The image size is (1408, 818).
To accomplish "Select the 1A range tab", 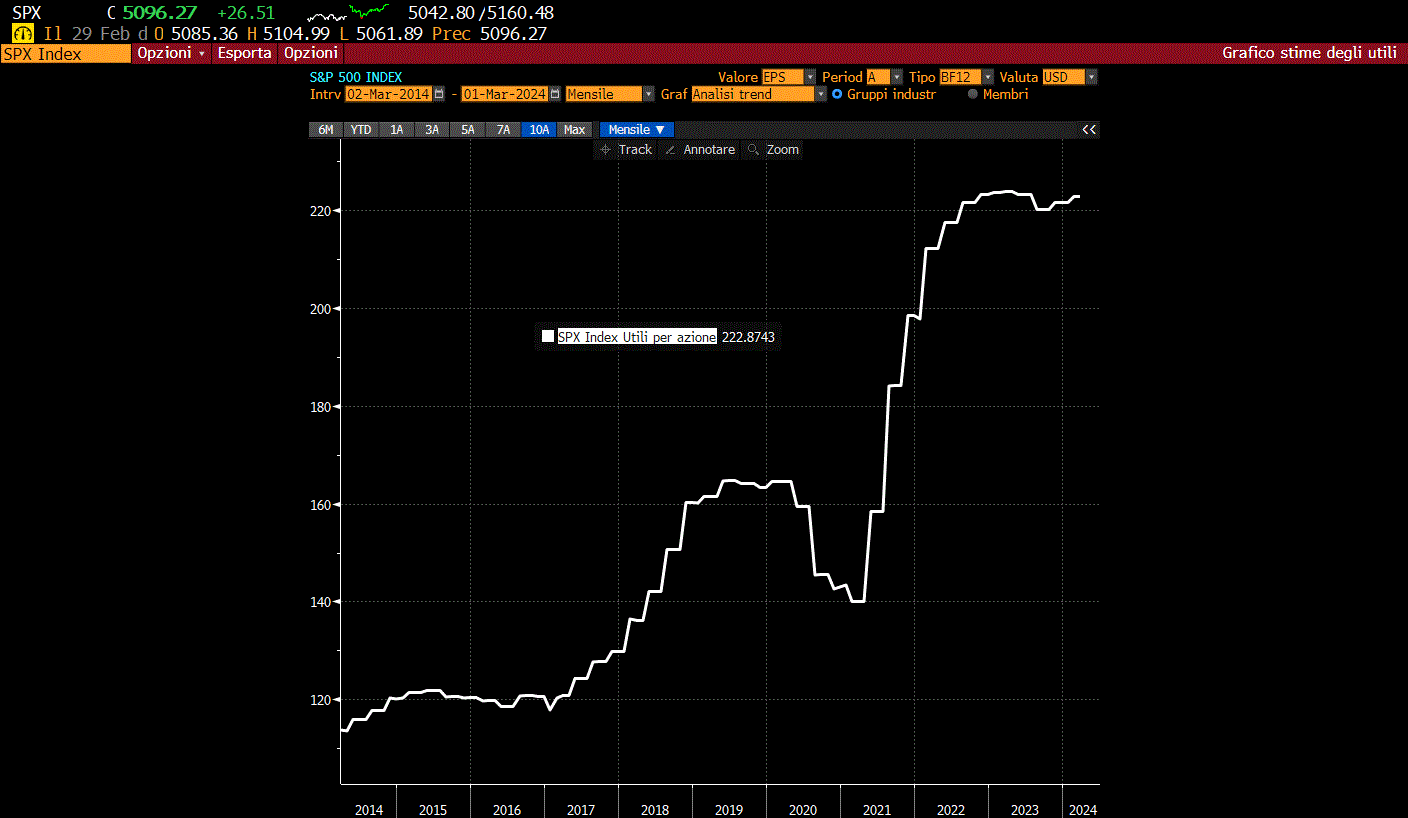I will [397, 129].
